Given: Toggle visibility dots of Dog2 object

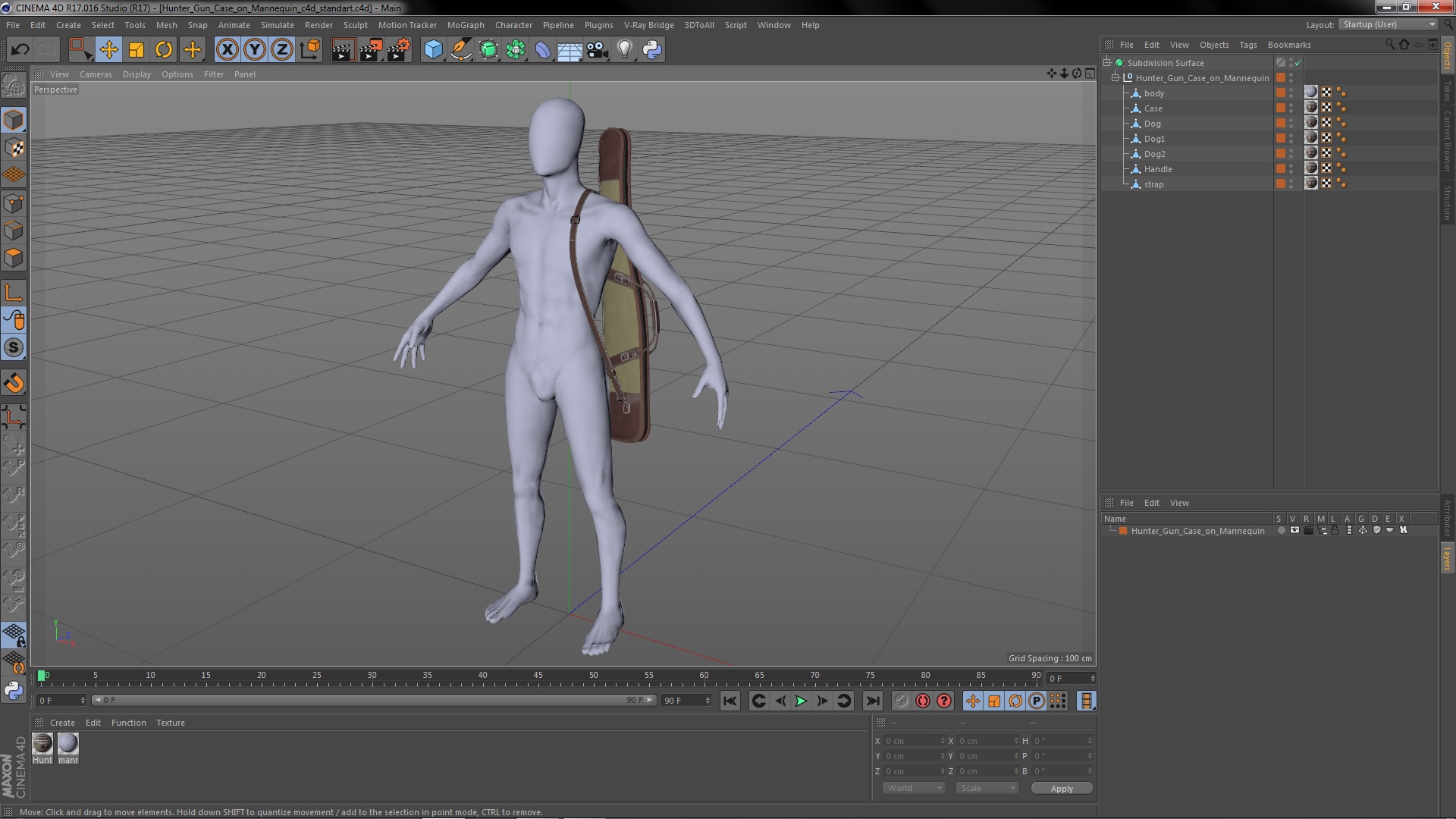Looking at the screenshot, I should point(1291,153).
